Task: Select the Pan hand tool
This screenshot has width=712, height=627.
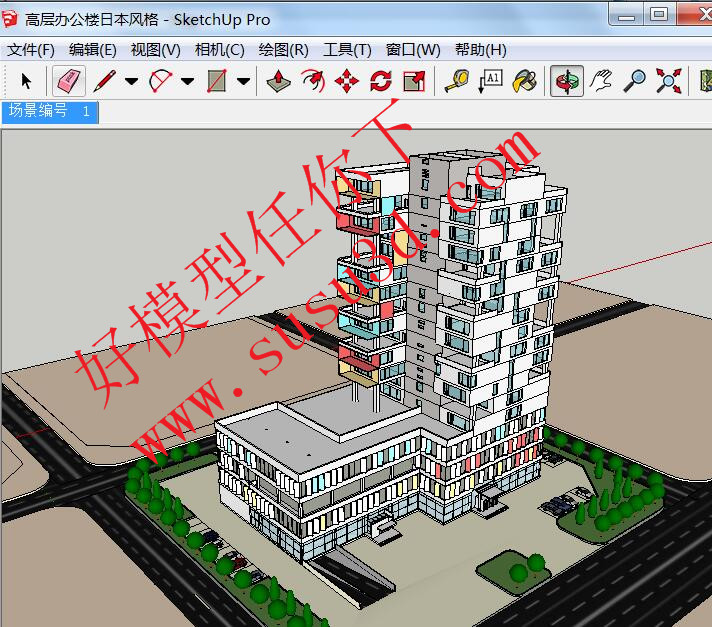Action: (601, 81)
